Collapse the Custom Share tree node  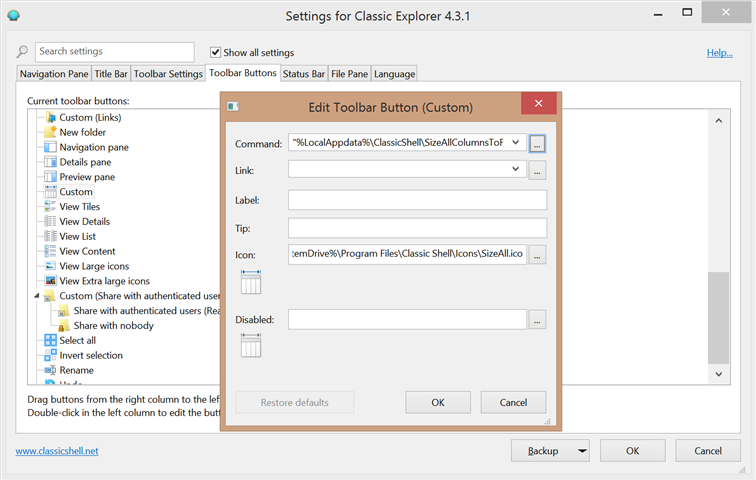[37, 296]
